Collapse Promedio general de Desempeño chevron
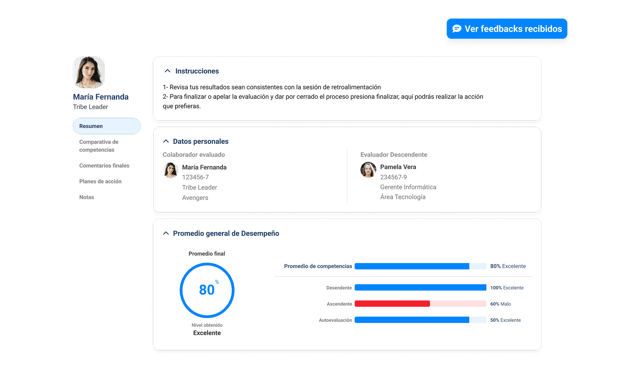640x373 pixels. (166, 233)
